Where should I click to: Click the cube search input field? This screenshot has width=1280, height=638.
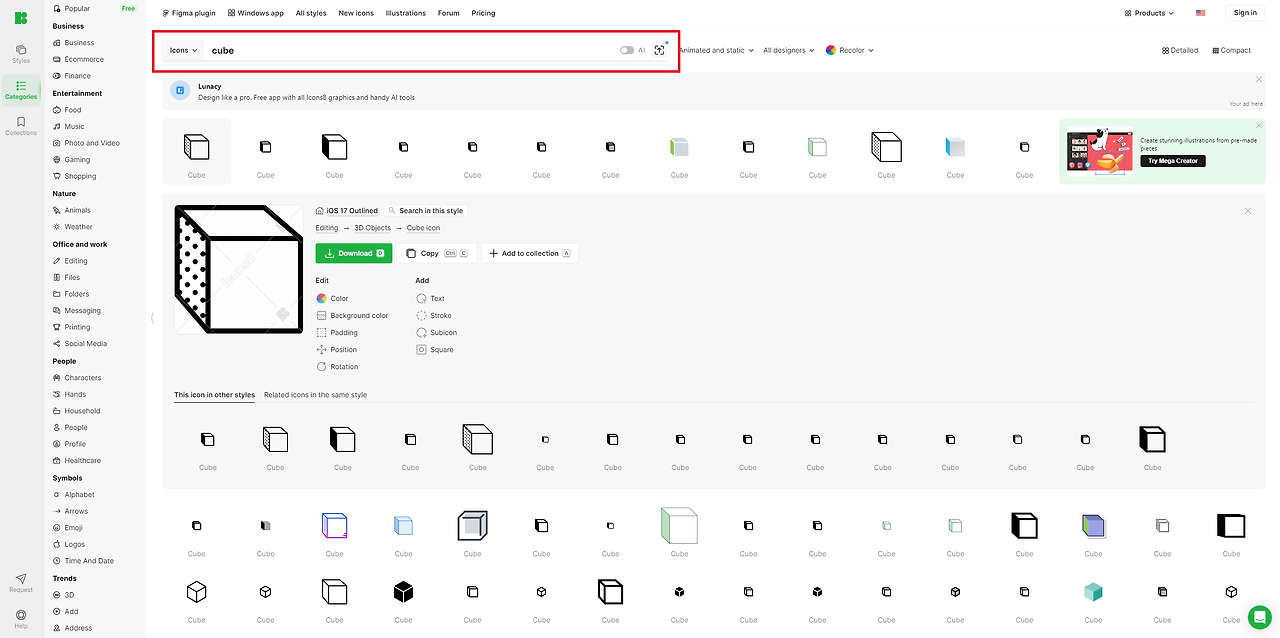(410, 50)
